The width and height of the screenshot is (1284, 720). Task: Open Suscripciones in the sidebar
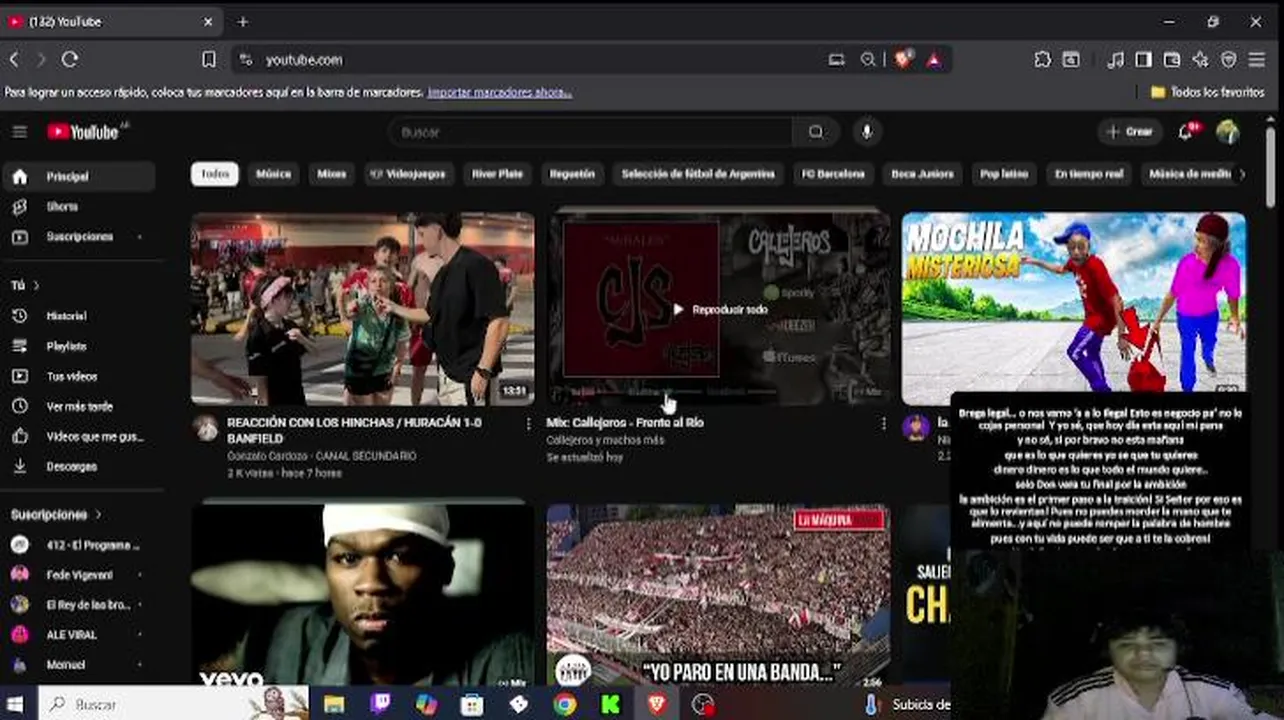tap(78, 237)
